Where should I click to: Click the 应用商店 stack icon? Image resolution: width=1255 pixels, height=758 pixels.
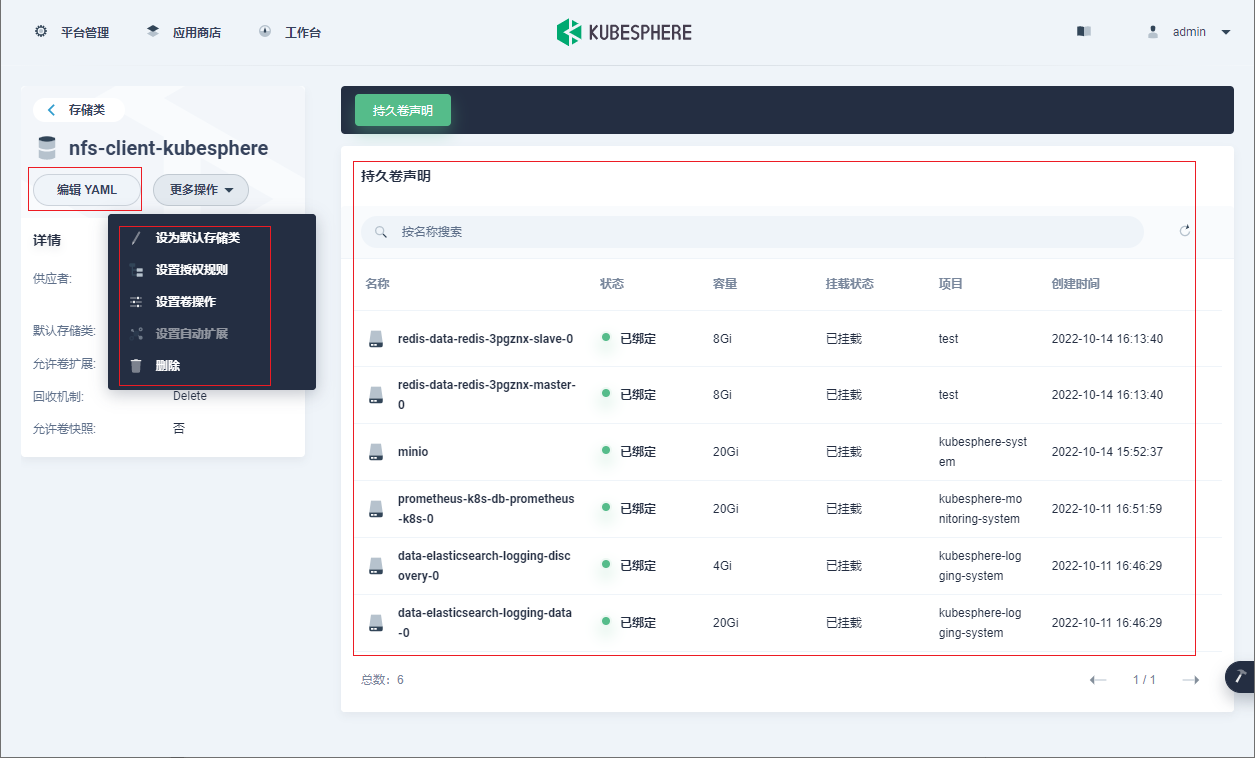coord(153,31)
